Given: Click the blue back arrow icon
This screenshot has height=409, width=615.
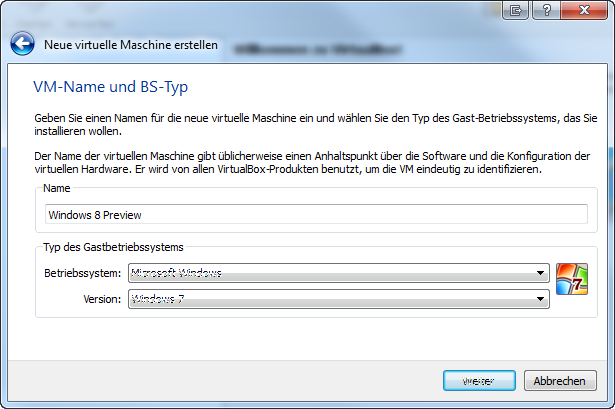Looking at the screenshot, I should 23,44.
